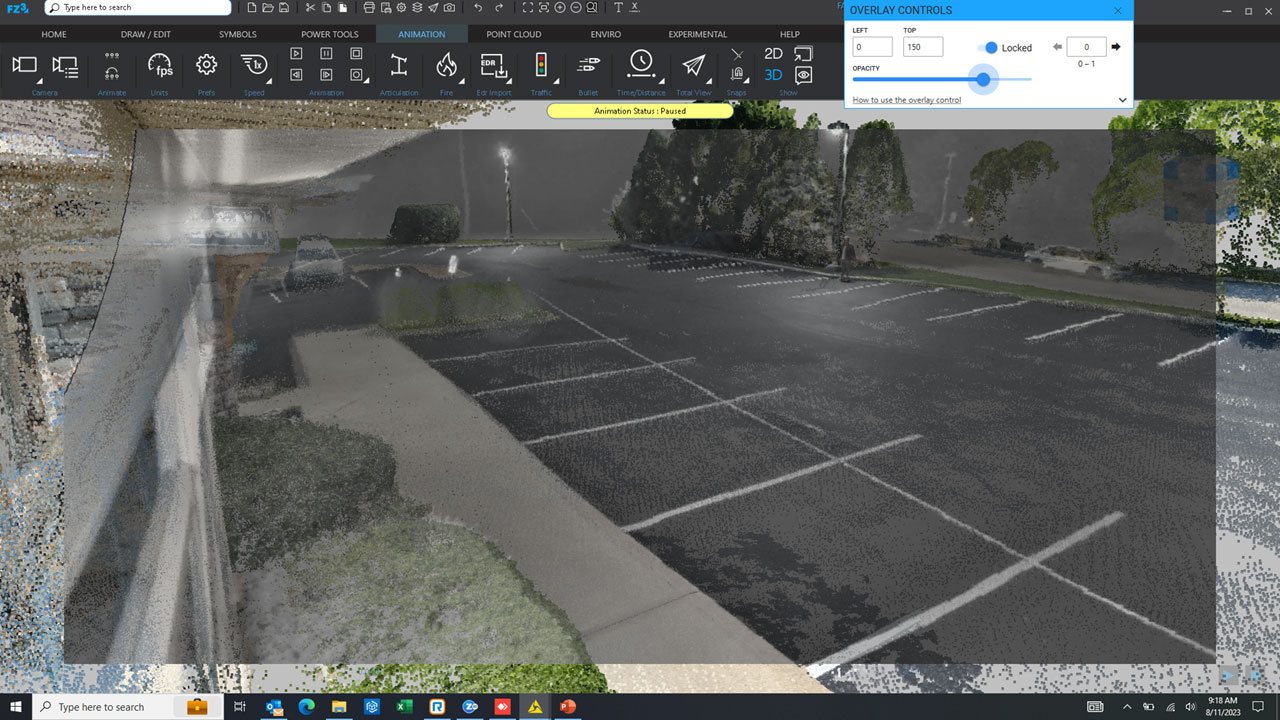Open the Camera dropdown arrow

[x=40, y=80]
